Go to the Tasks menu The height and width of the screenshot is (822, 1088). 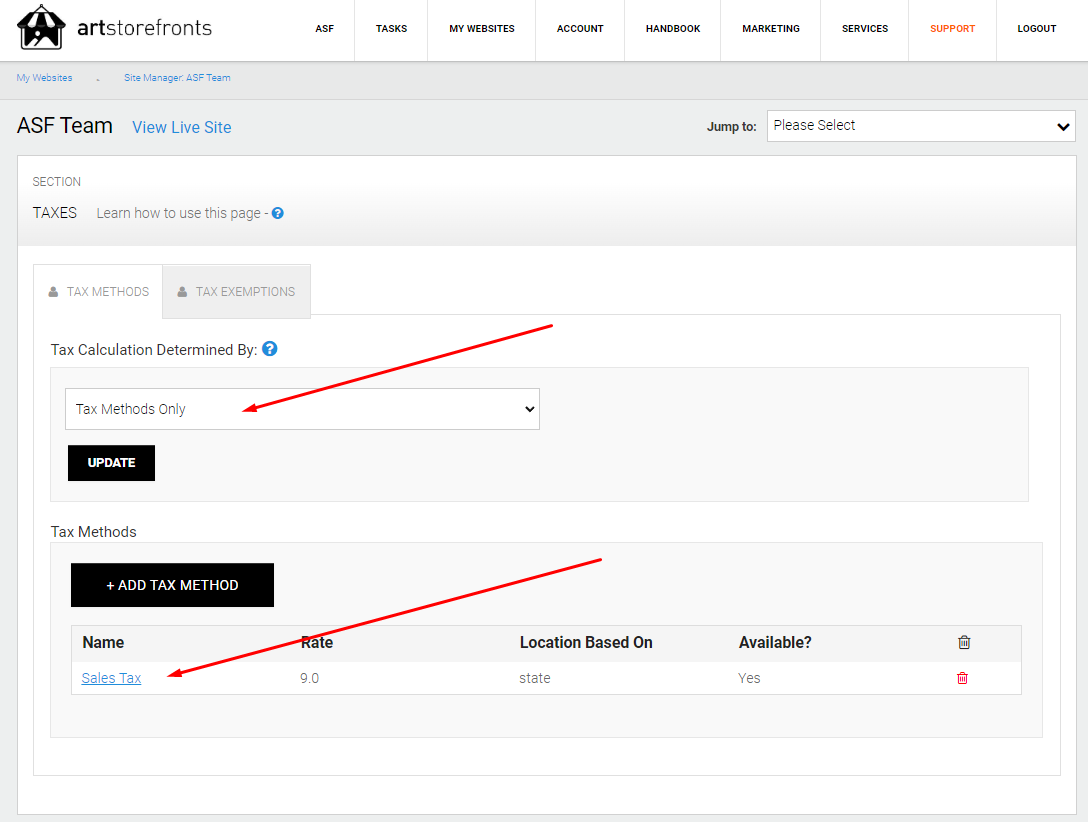click(x=391, y=28)
